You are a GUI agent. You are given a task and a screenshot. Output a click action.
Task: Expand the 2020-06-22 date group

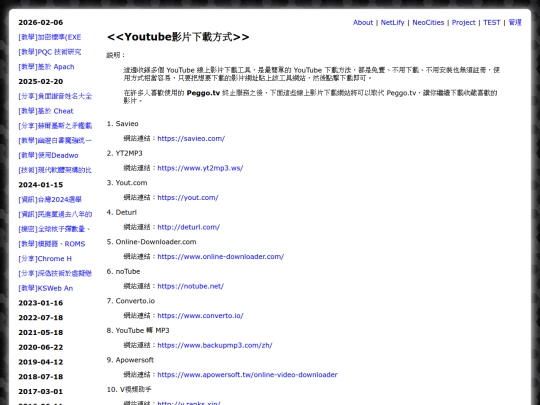point(41,347)
